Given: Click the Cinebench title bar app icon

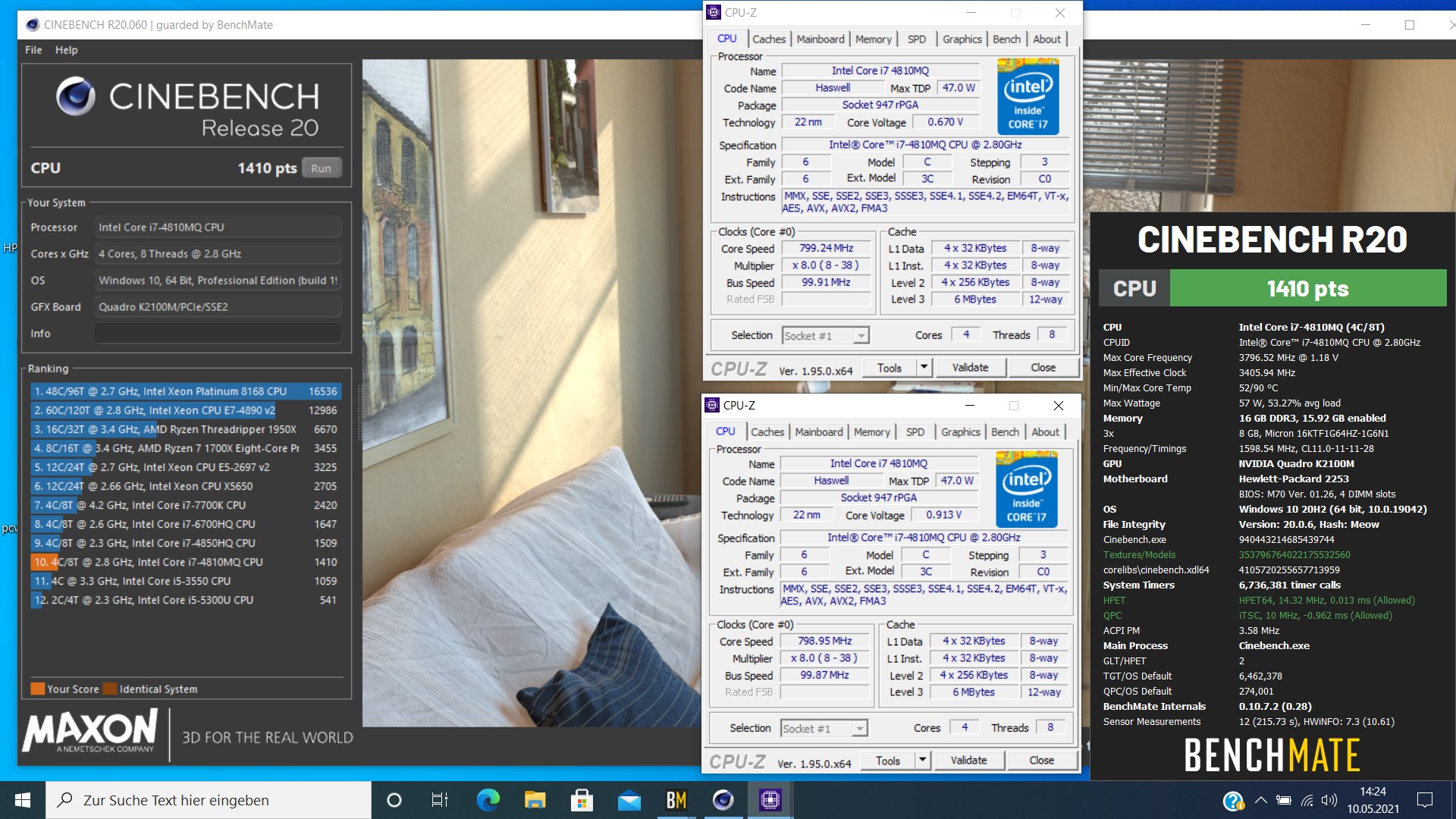Looking at the screenshot, I should pyautogui.click(x=32, y=24).
